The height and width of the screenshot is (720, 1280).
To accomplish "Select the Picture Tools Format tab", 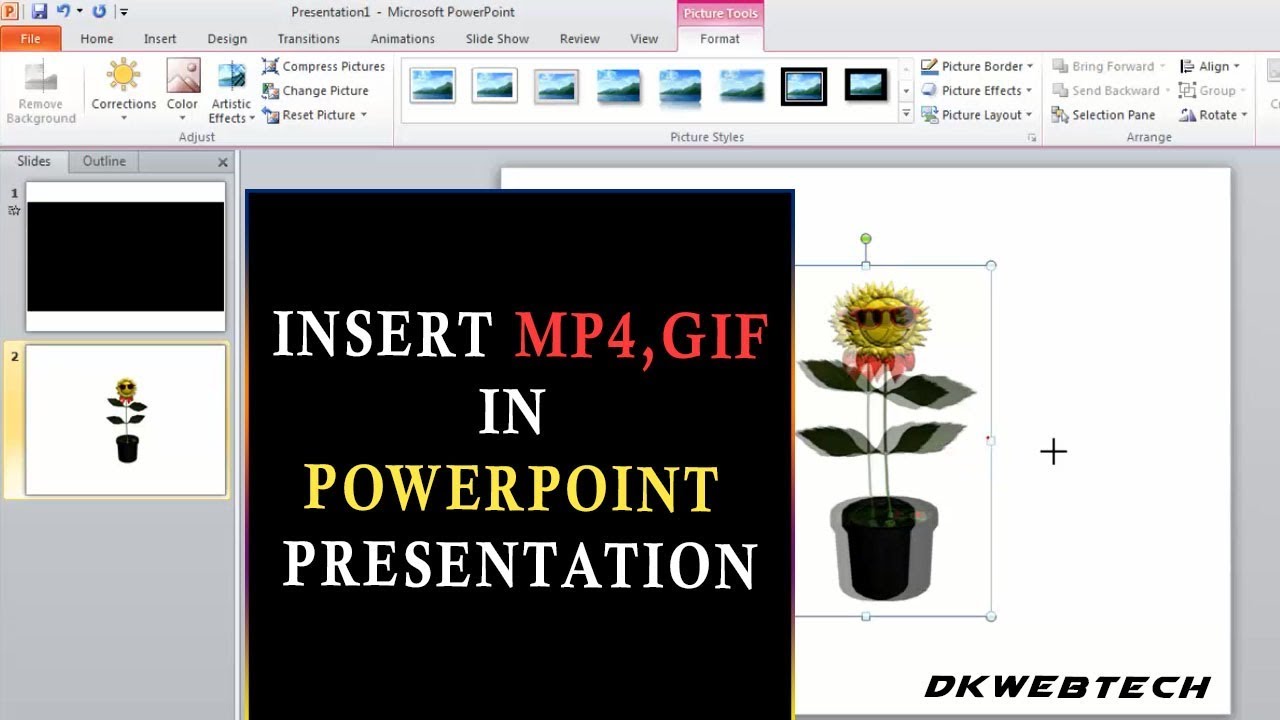I will click(720, 39).
